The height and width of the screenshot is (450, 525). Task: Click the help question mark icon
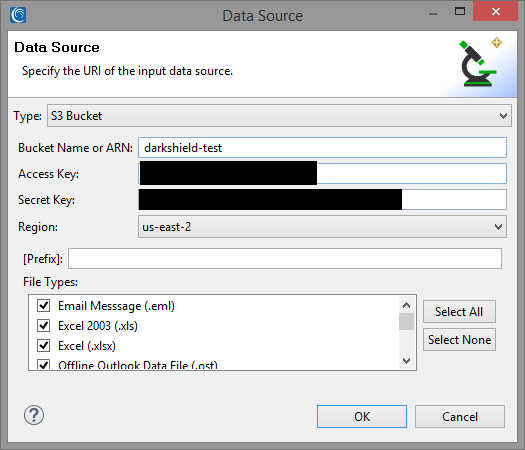tap(33, 415)
